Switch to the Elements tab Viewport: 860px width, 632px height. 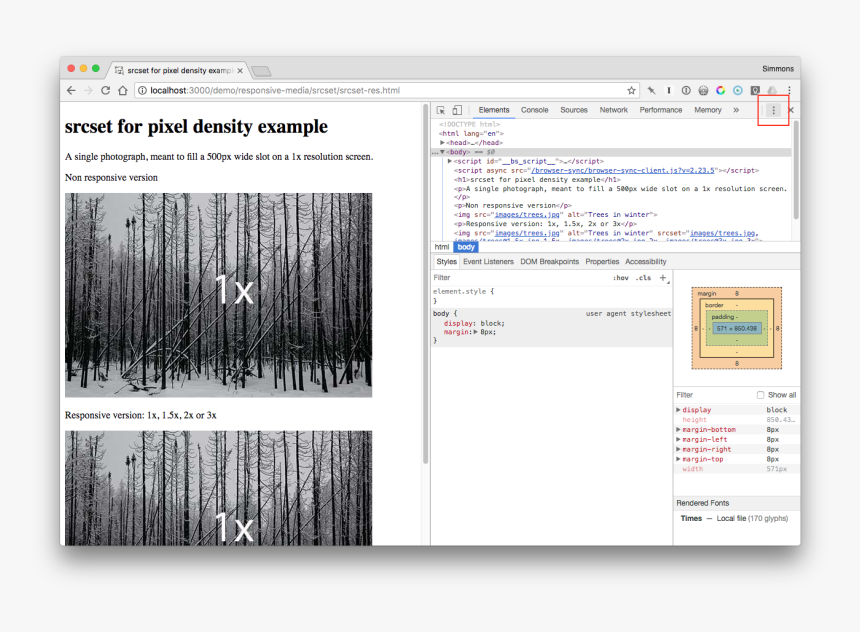click(494, 110)
